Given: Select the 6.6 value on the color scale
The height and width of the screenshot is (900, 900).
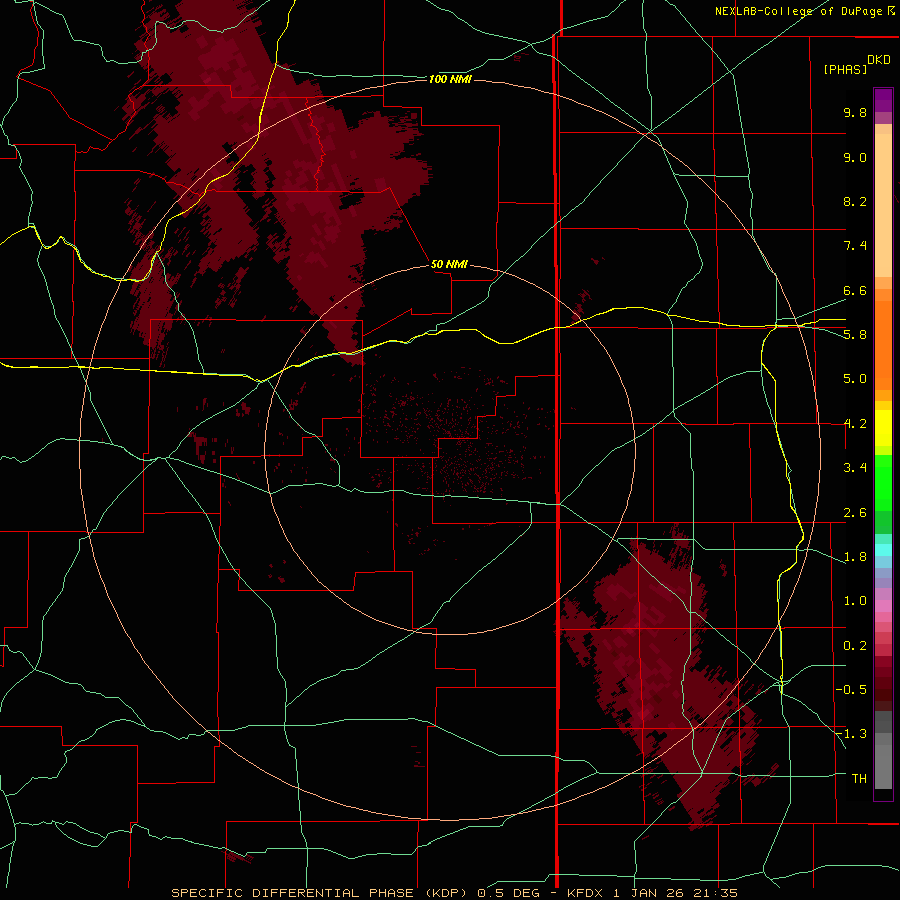Looking at the screenshot, I should [x=855, y=290].
